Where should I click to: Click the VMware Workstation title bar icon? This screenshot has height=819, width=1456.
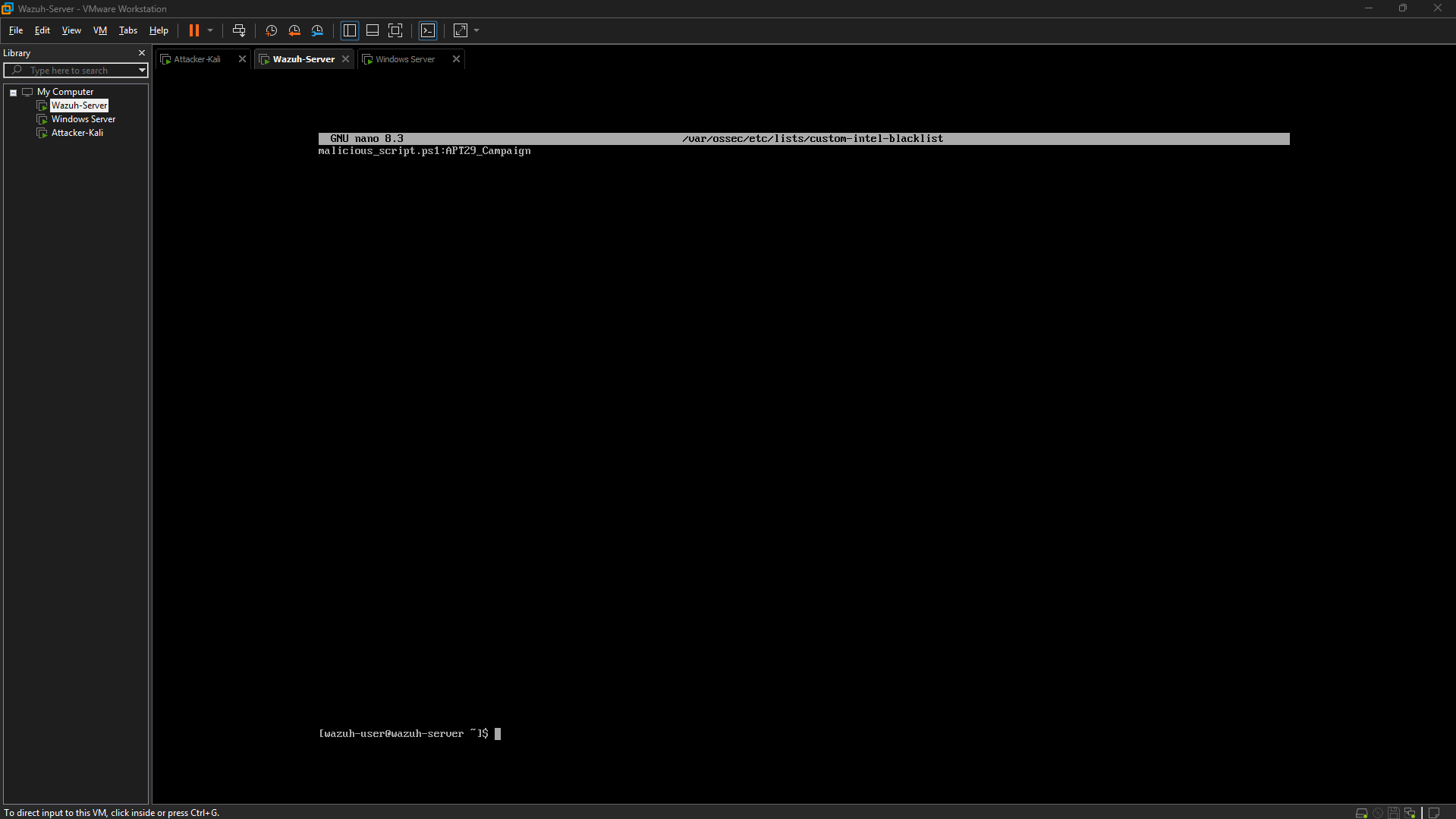pyautogui.click(x=8, y=8)
